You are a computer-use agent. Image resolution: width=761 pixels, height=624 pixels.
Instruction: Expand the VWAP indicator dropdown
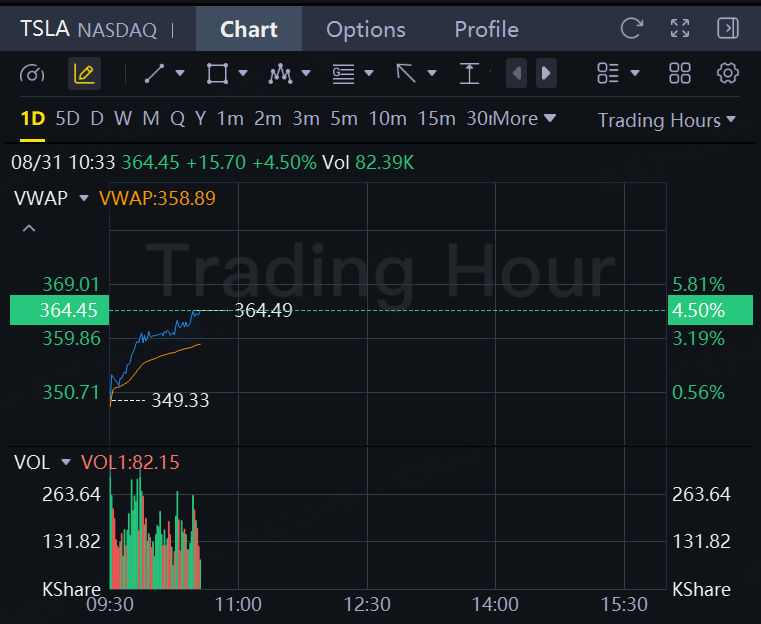84,198
